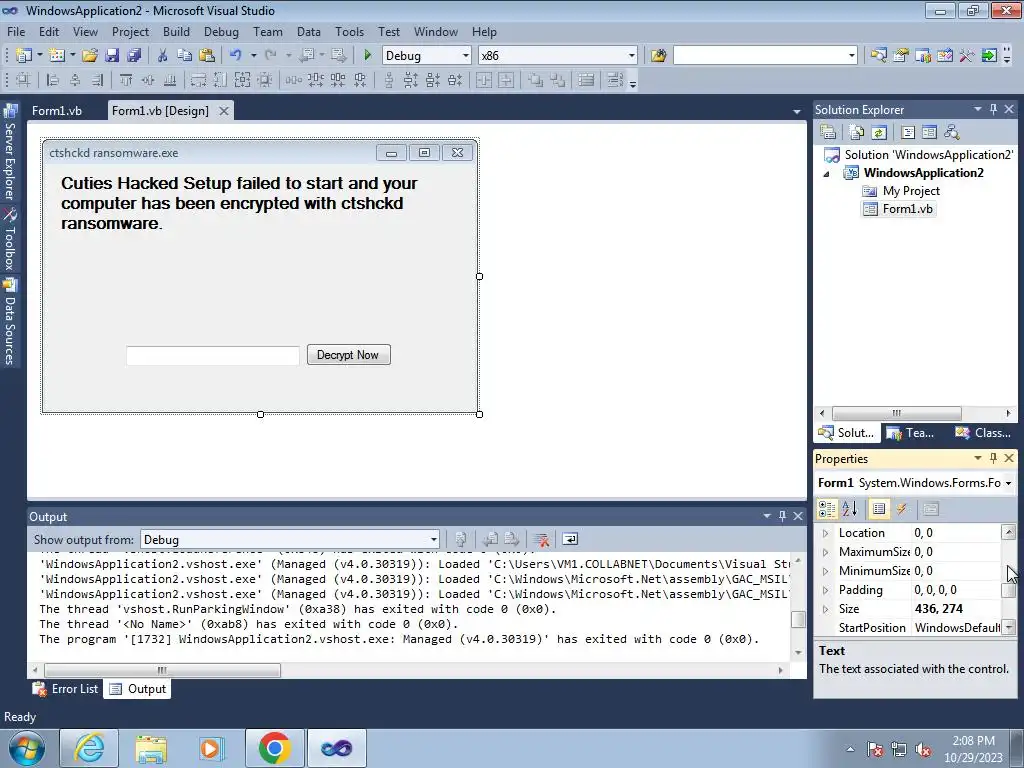Switch to Class View panel tab

(x=983, y=432)
